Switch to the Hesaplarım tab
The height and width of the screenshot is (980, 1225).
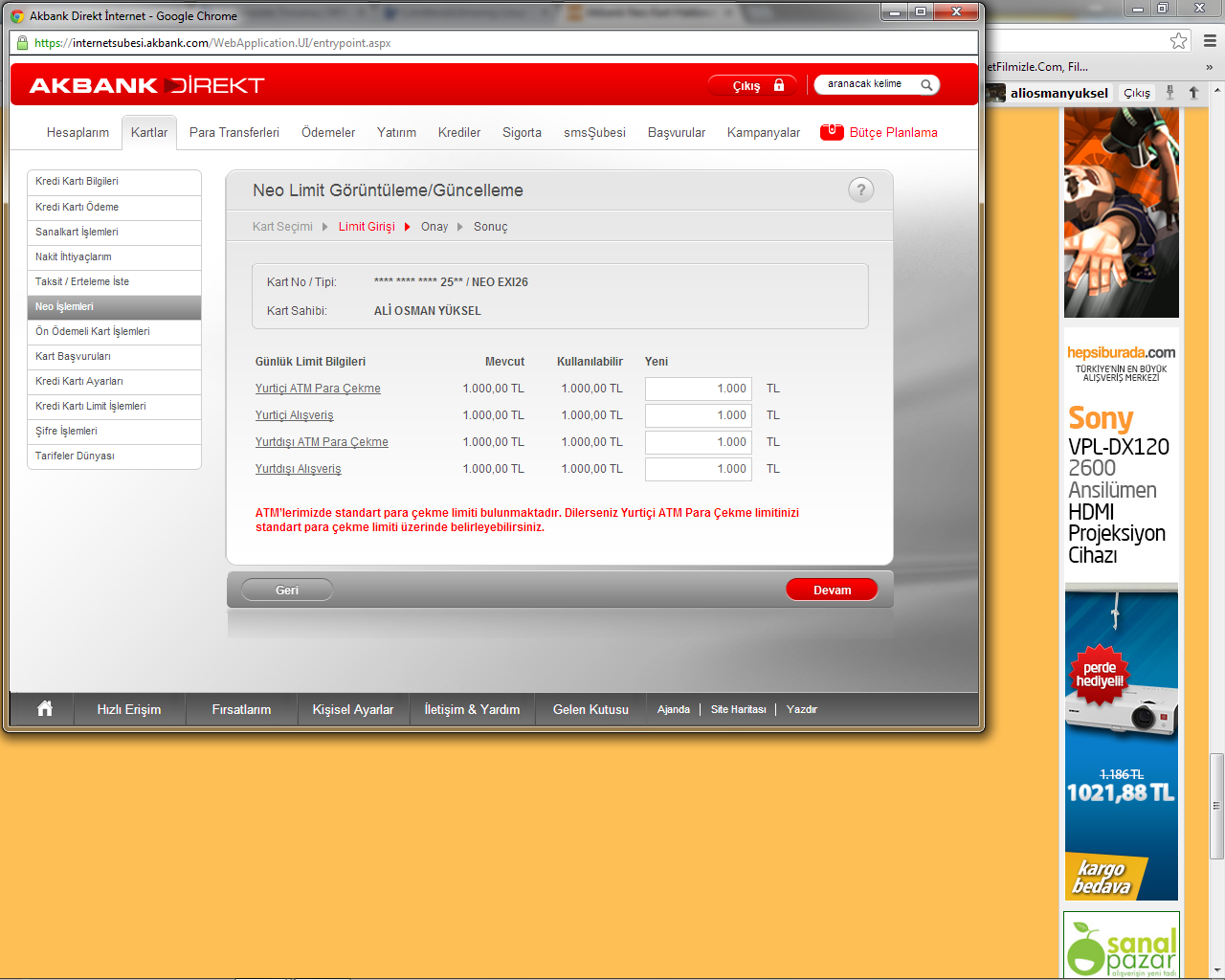pos(78,132)
